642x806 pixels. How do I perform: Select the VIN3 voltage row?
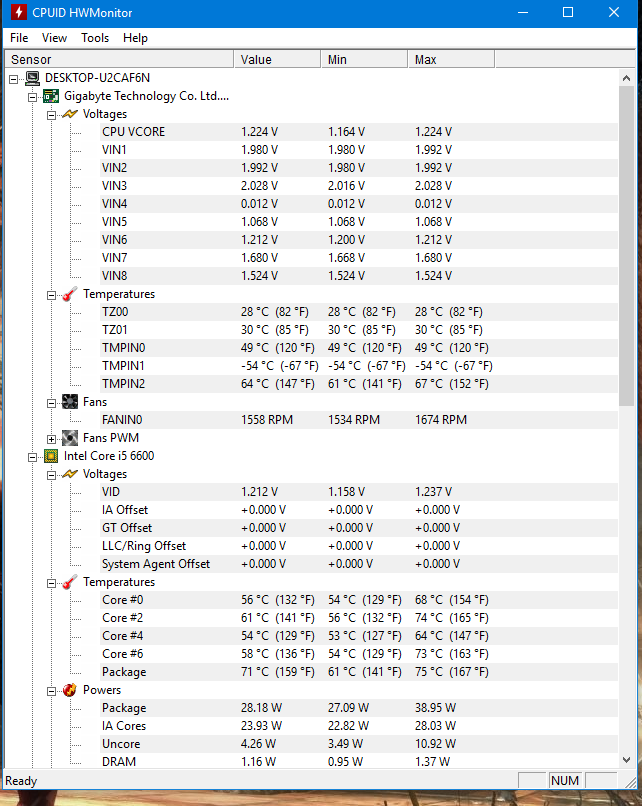359,186
